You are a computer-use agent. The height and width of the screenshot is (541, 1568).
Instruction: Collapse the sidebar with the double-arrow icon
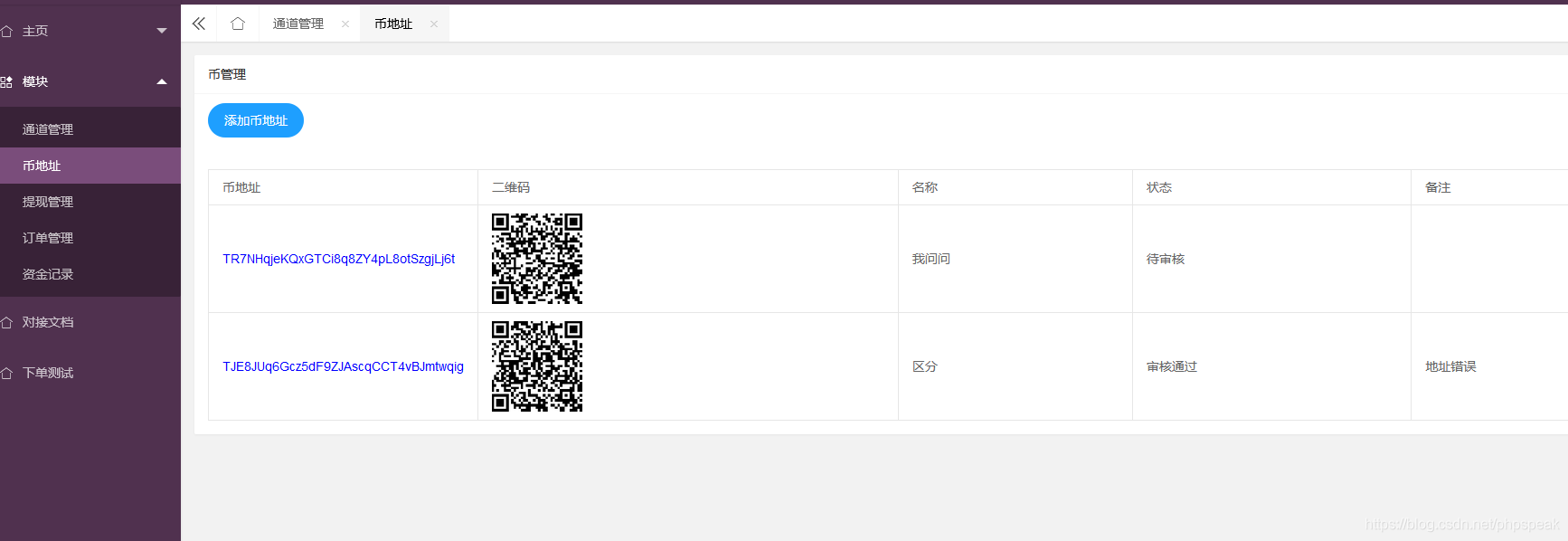[x=199, y=24]
